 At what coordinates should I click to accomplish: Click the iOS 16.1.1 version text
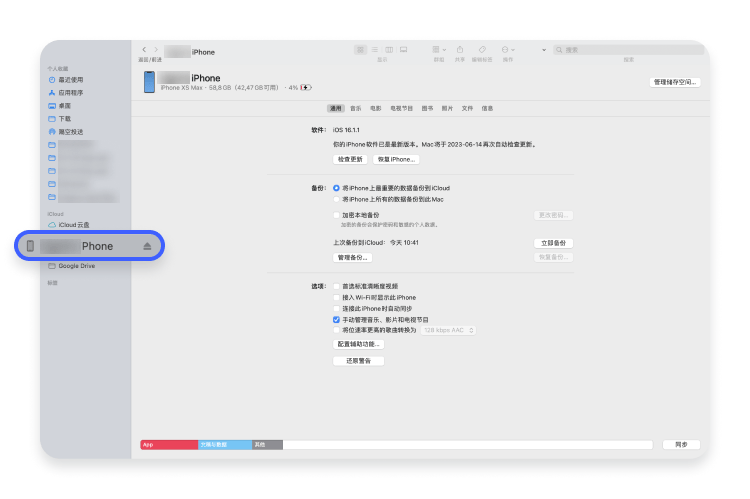click(x=346, y=130)
